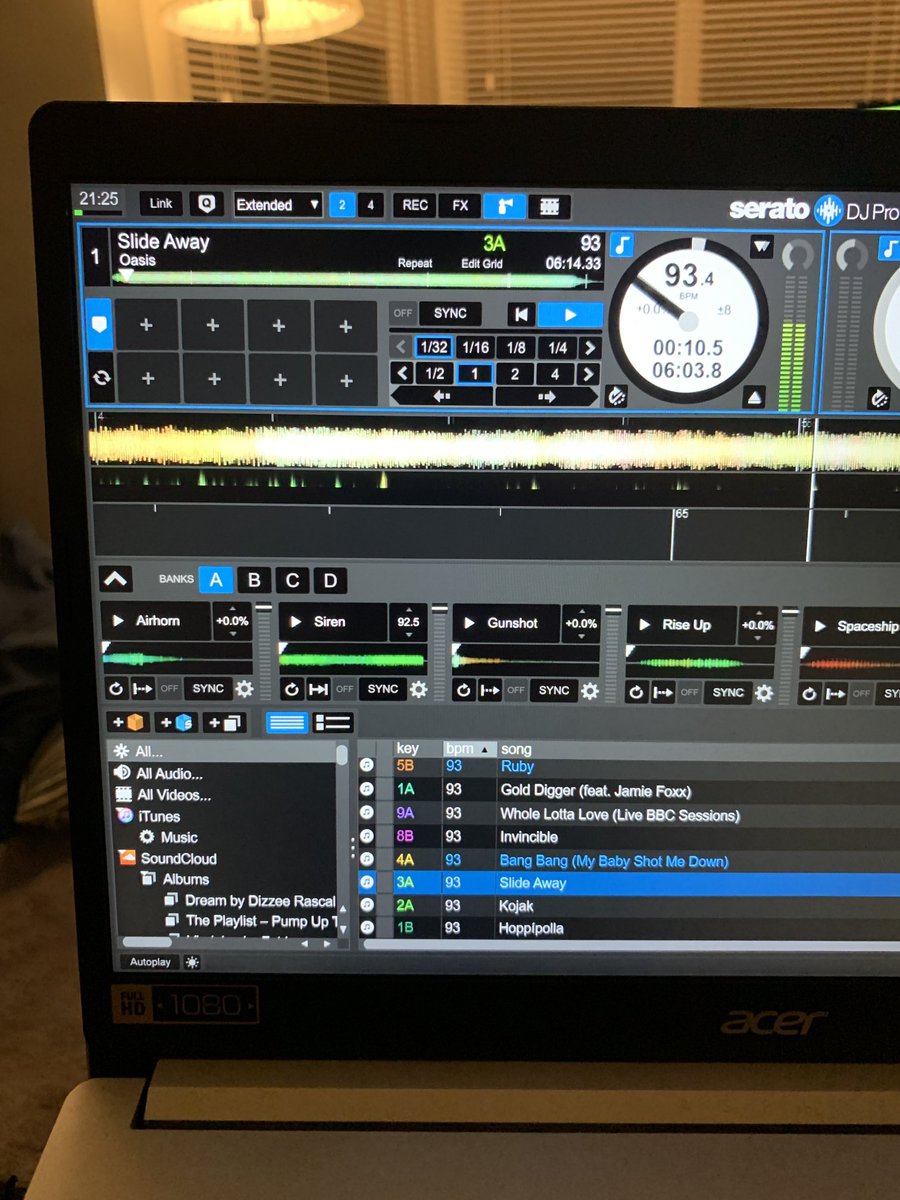Enable SYNC on deck 1
Viewport: 900px width, 1200px height.
[450, 313]
